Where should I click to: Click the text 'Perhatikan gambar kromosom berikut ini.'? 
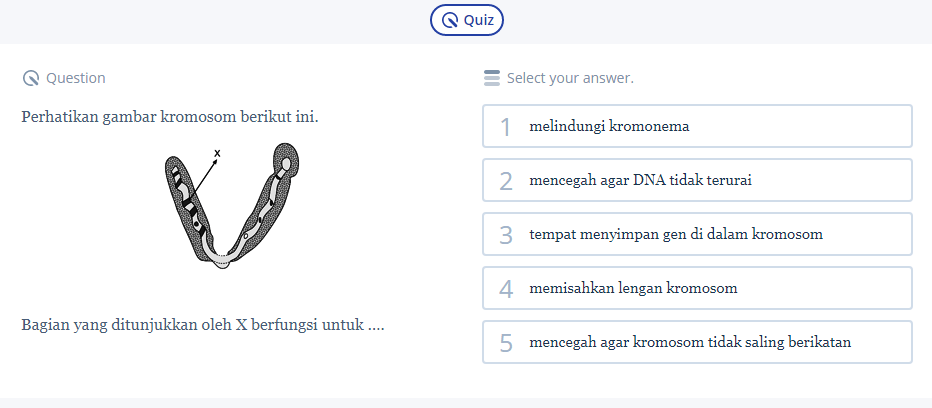coord(170,117)
